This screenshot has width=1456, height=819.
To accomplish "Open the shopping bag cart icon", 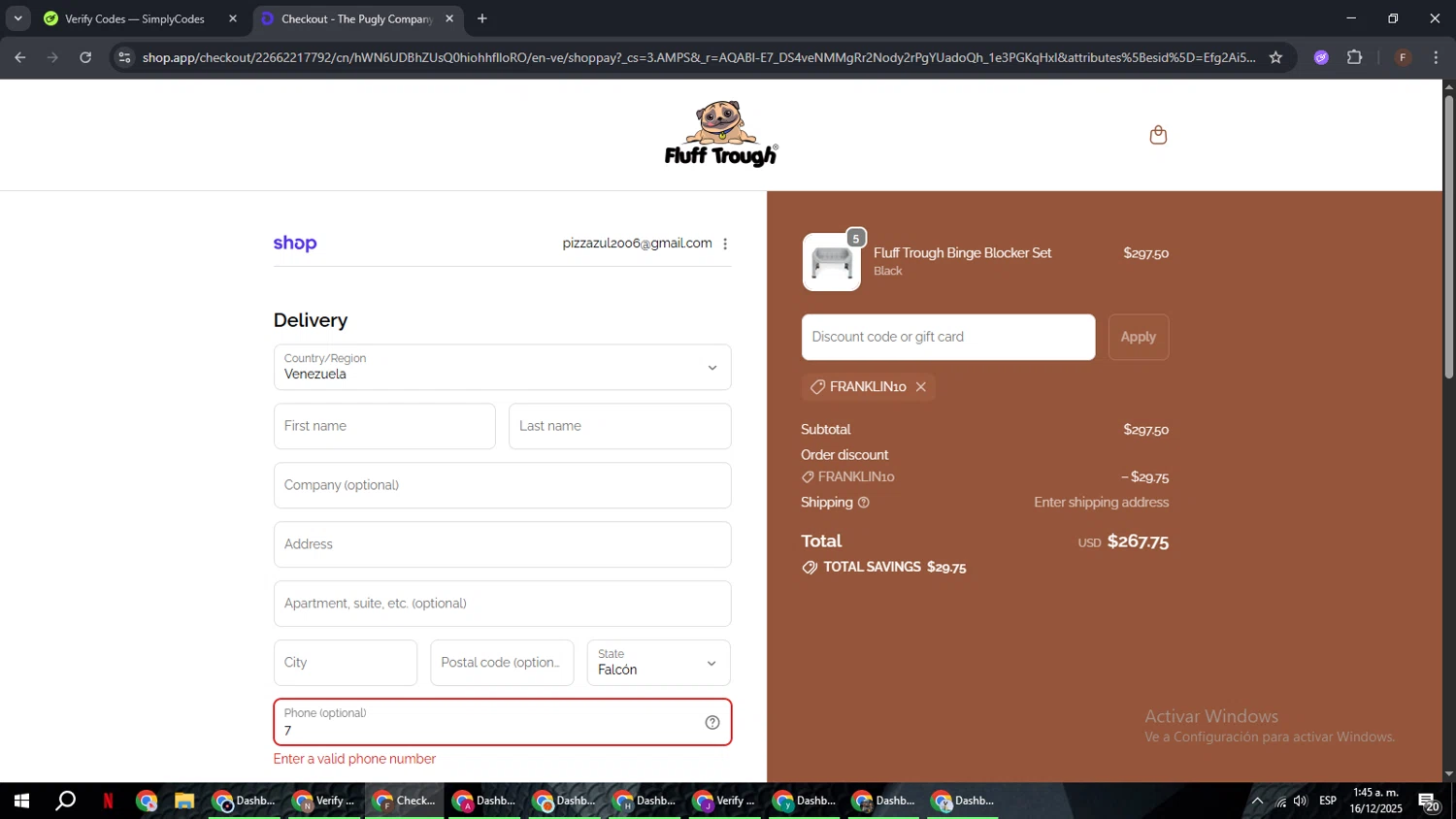I will coord(1157,135).
